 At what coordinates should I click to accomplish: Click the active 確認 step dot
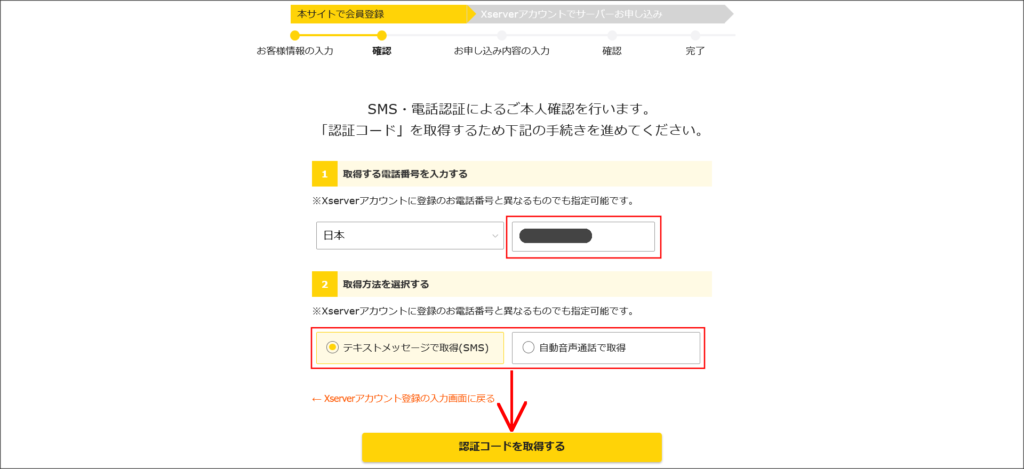tap(381, 35)
